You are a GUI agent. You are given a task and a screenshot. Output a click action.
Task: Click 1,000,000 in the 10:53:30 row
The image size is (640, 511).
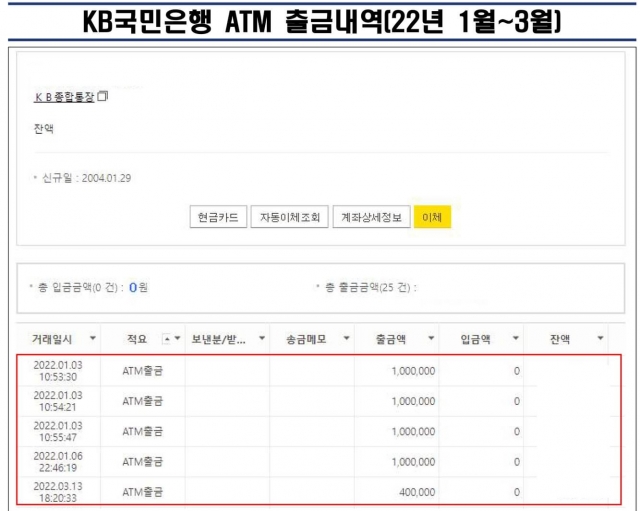tap(413, 371)
